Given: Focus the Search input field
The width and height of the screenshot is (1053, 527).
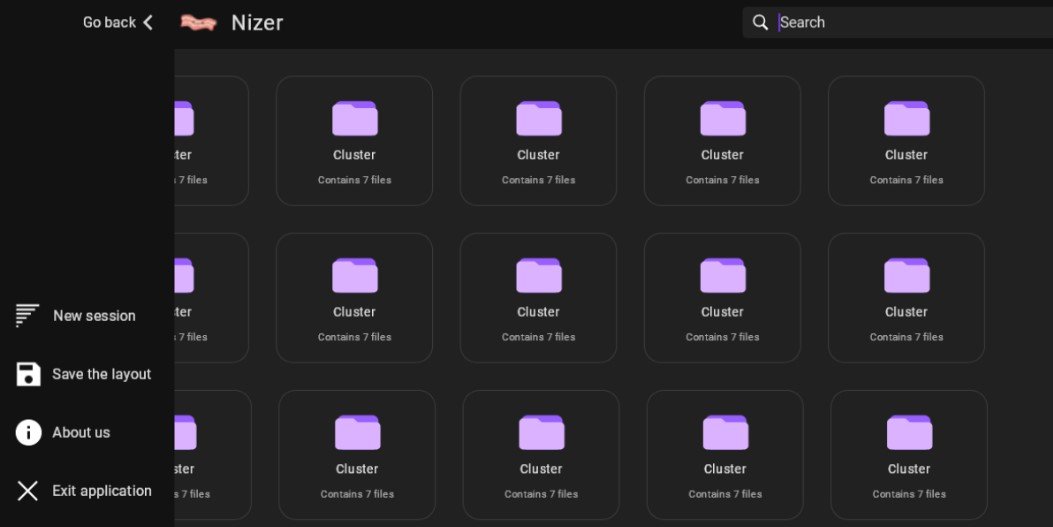Looking at the screenshot, I should 900,22.
